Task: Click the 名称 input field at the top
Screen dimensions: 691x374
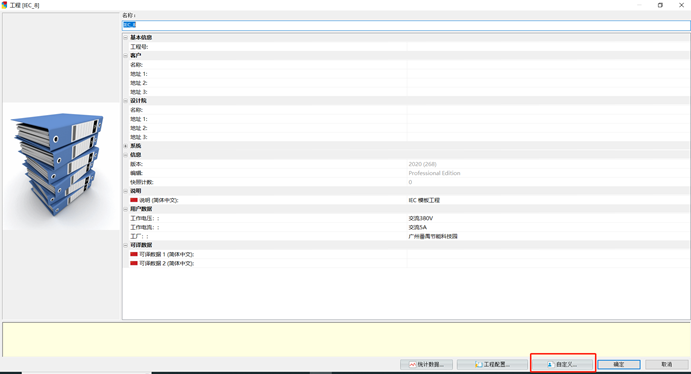Action: pos(406,25)
